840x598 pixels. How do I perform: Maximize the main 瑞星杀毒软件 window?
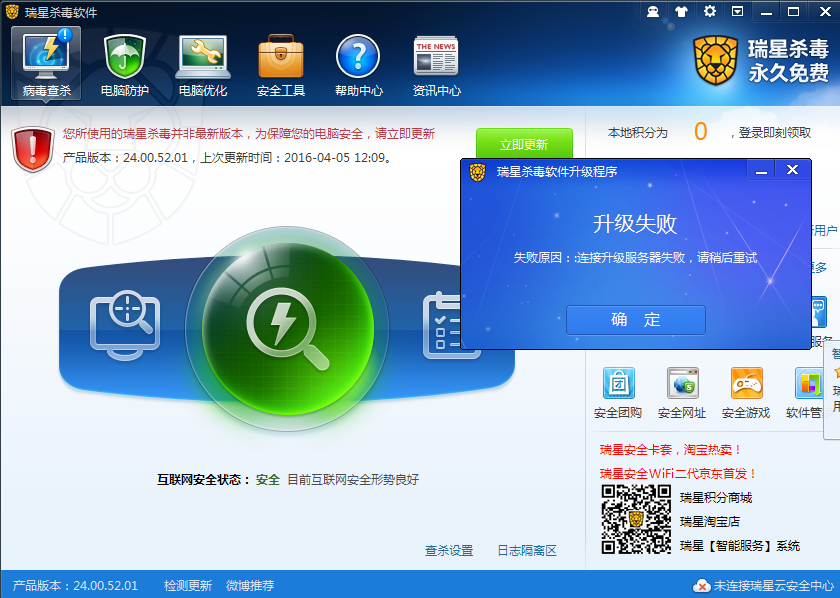(794, 12)
